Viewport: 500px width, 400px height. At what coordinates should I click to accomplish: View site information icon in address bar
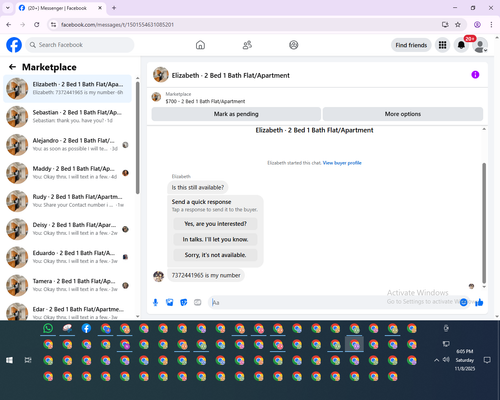(53, 24)
